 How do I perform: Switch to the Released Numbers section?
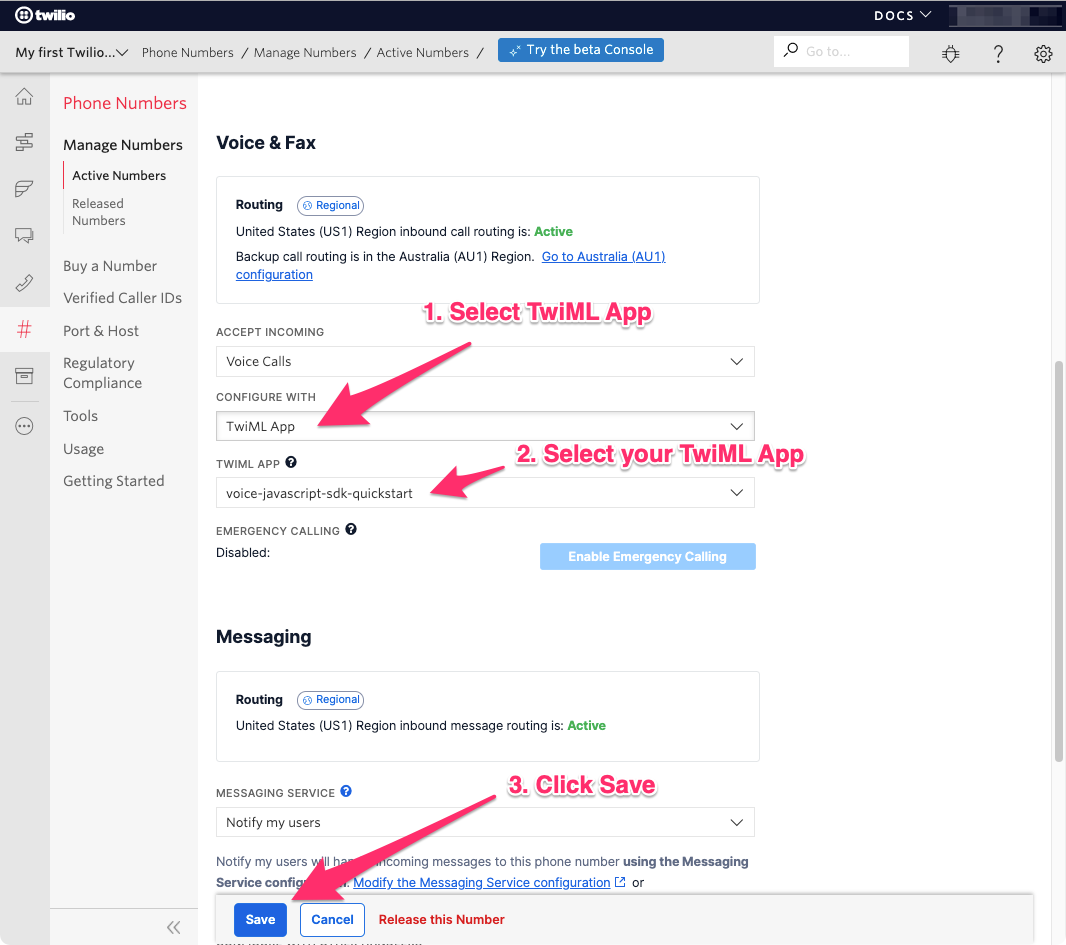point(97,211)
